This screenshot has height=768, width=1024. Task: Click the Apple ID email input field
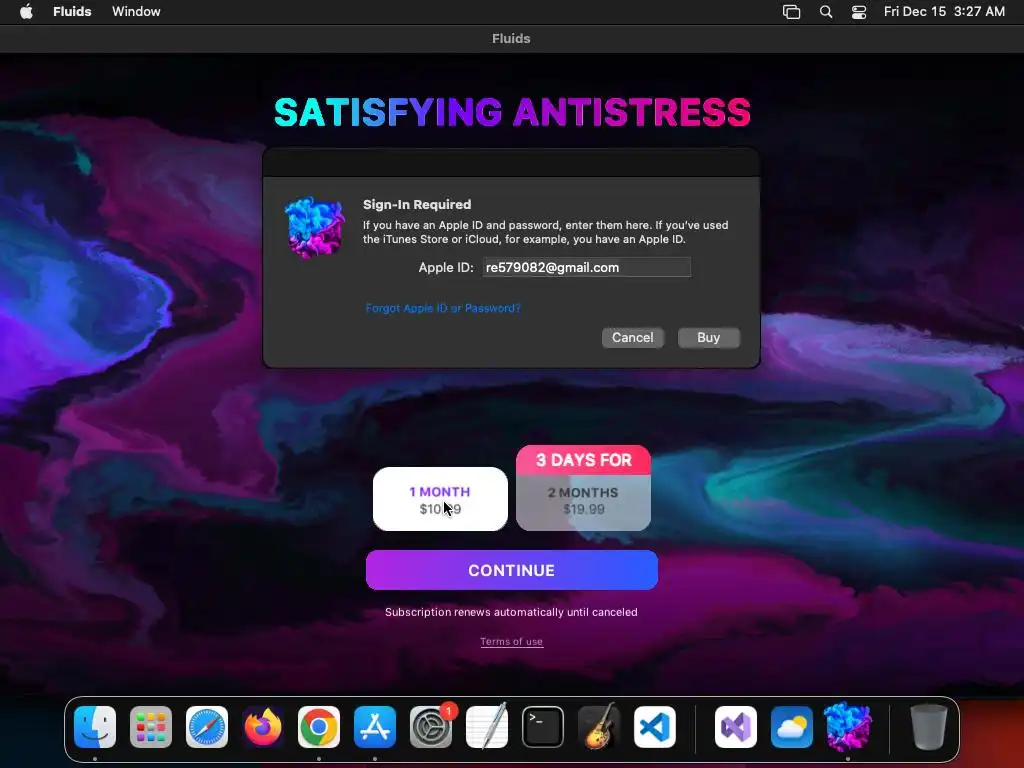coord(586,267)
